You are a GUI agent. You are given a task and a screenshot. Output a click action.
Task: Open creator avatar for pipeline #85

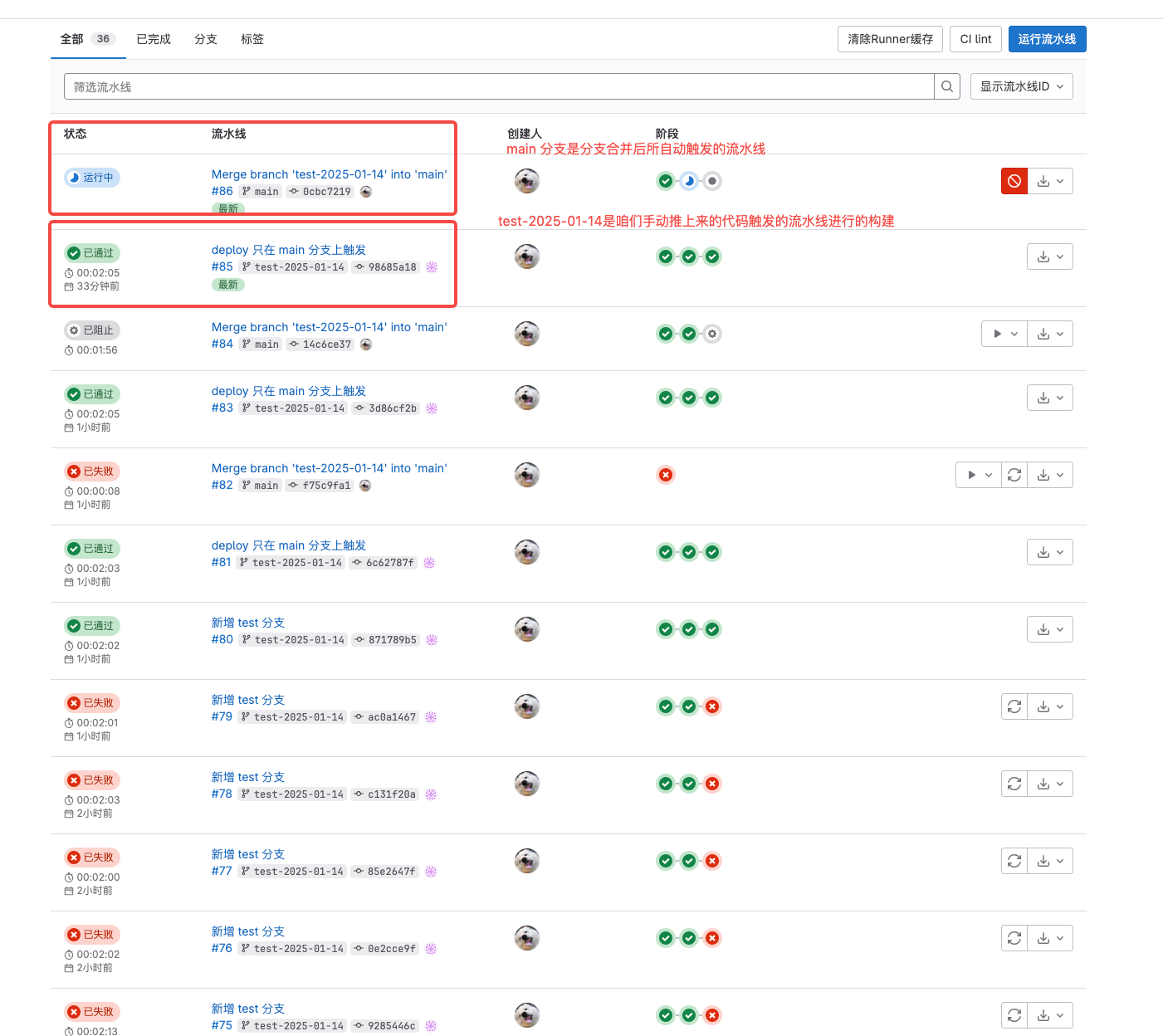coord(527,257)
